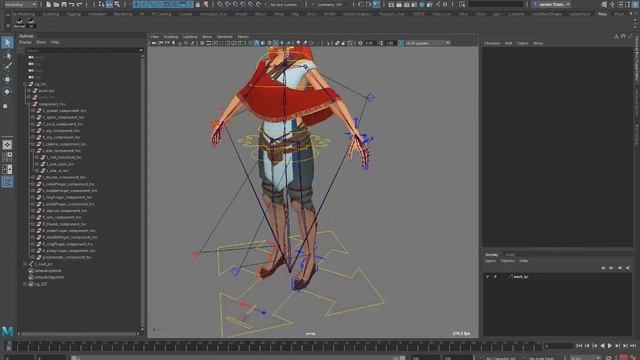
Task: Select the mesh_lyr display layer
Action: (x=521, y=277)
